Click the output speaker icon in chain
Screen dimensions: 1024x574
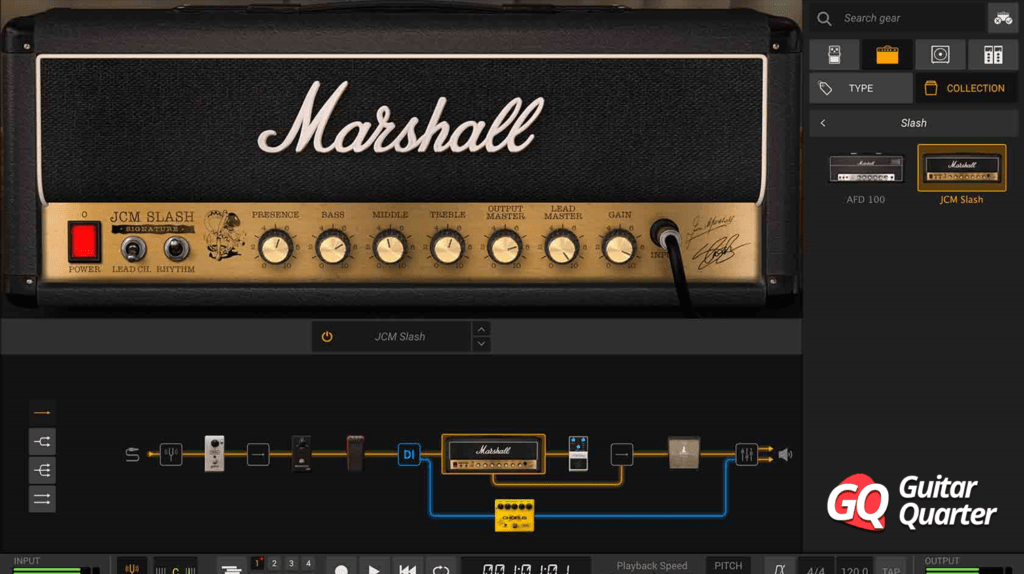785,454
